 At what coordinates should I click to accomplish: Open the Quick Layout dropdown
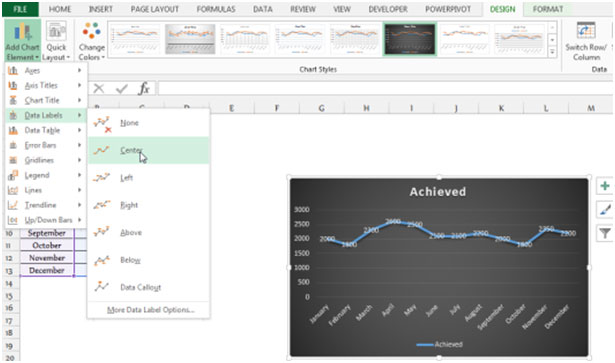[x=56, y=41]
